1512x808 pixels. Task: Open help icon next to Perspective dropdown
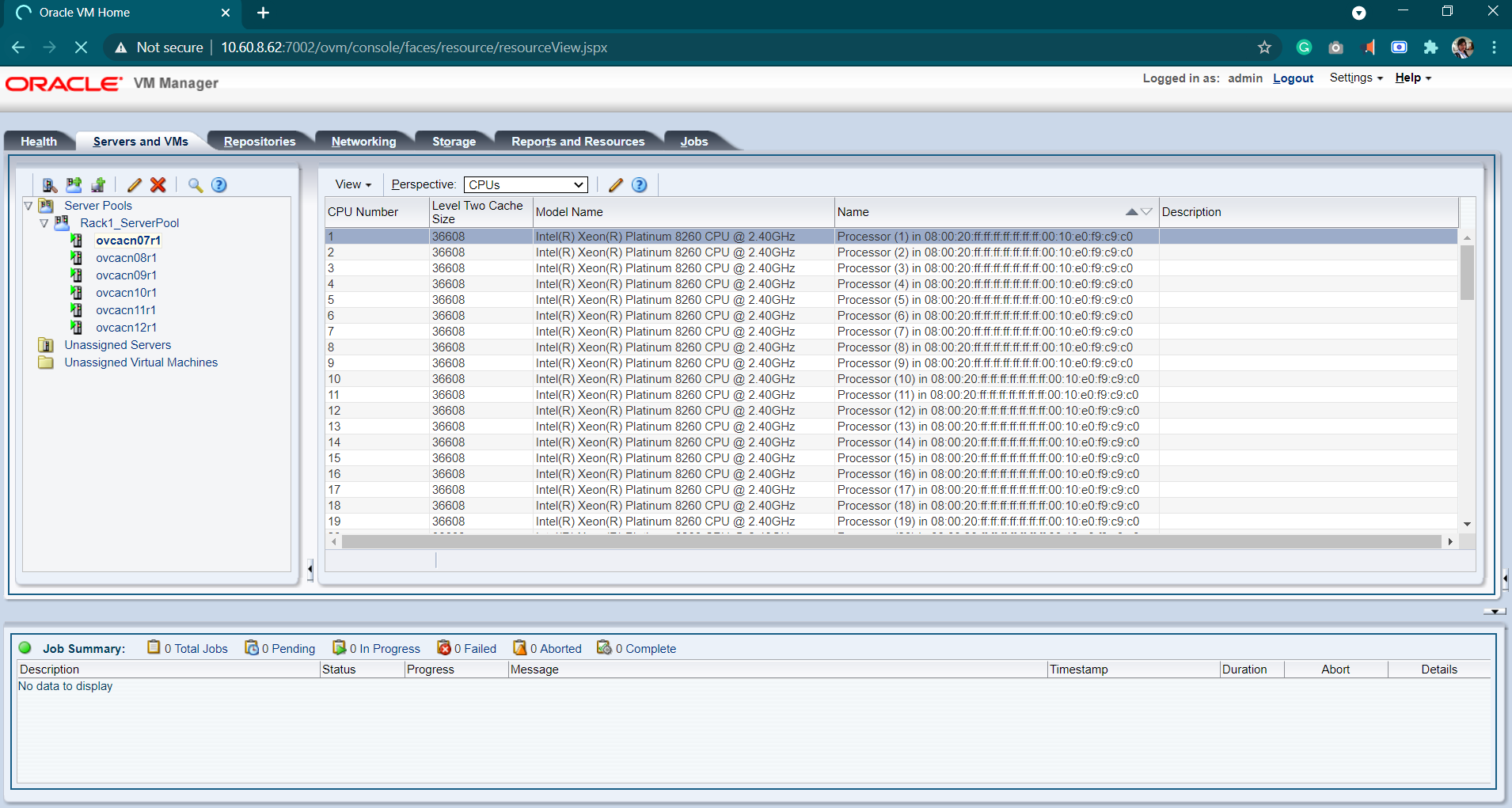(640, 185)
